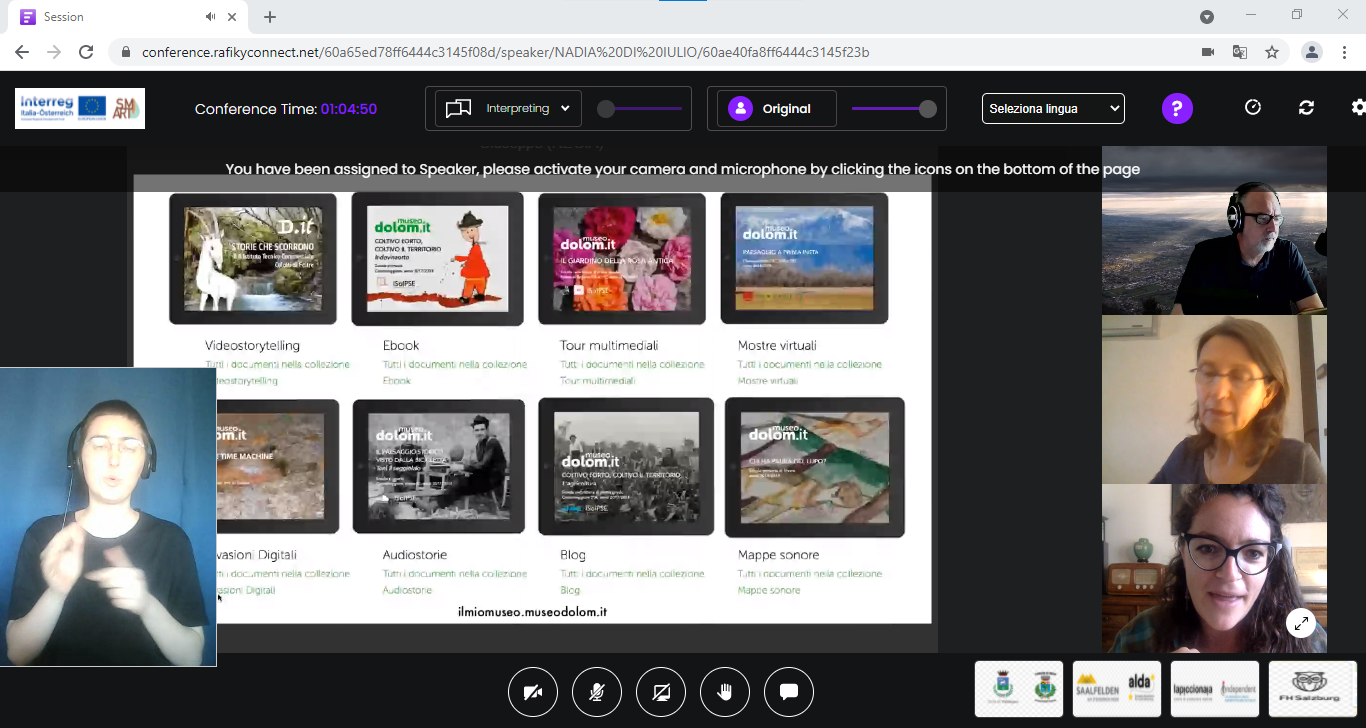This screenshot has height=728, width=1366.
Task: Click the camera permission icon in address bar
Action: pyautogui.click(x=1208, y=52)
